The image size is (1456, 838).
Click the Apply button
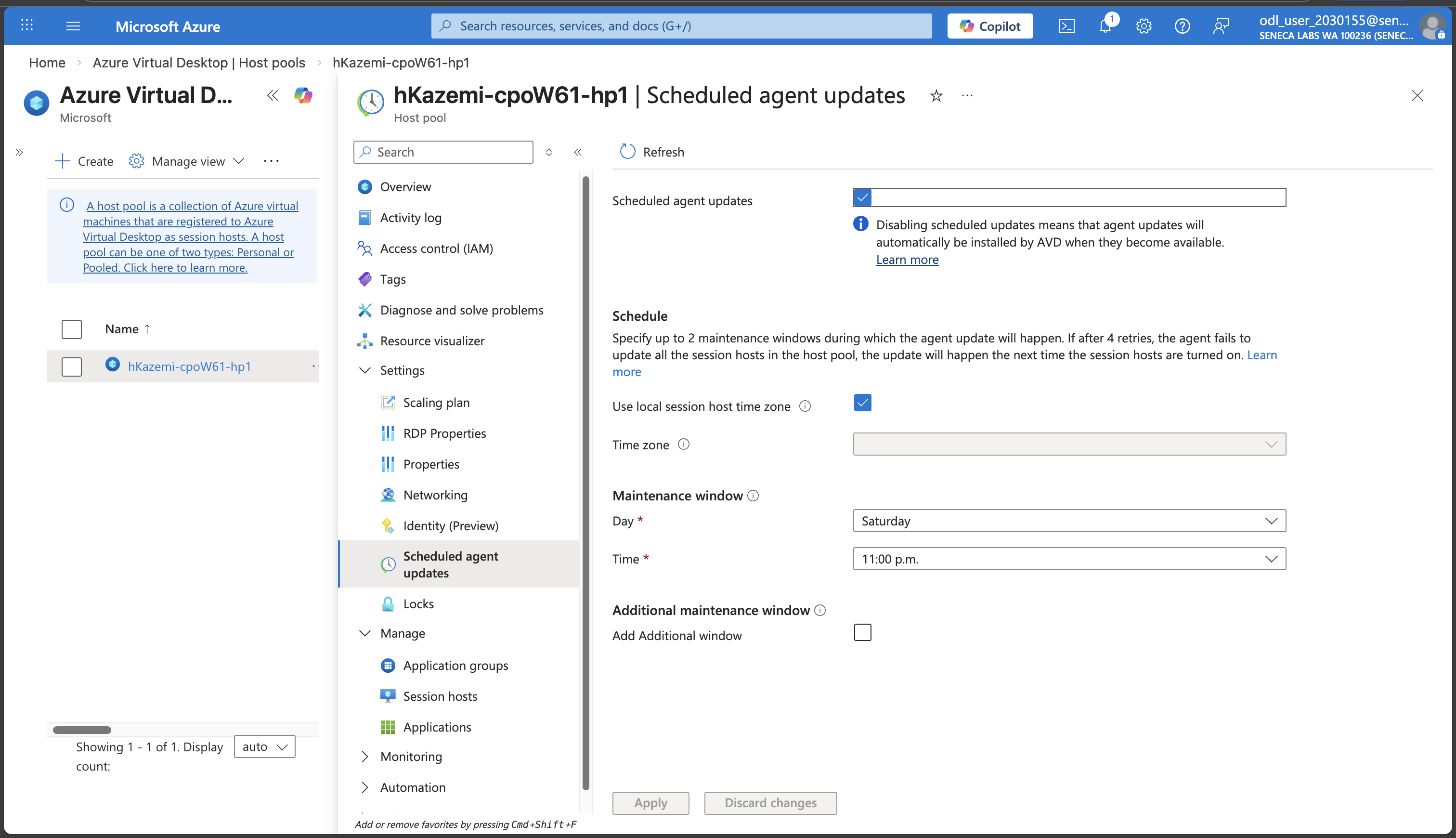pos(650,803)
